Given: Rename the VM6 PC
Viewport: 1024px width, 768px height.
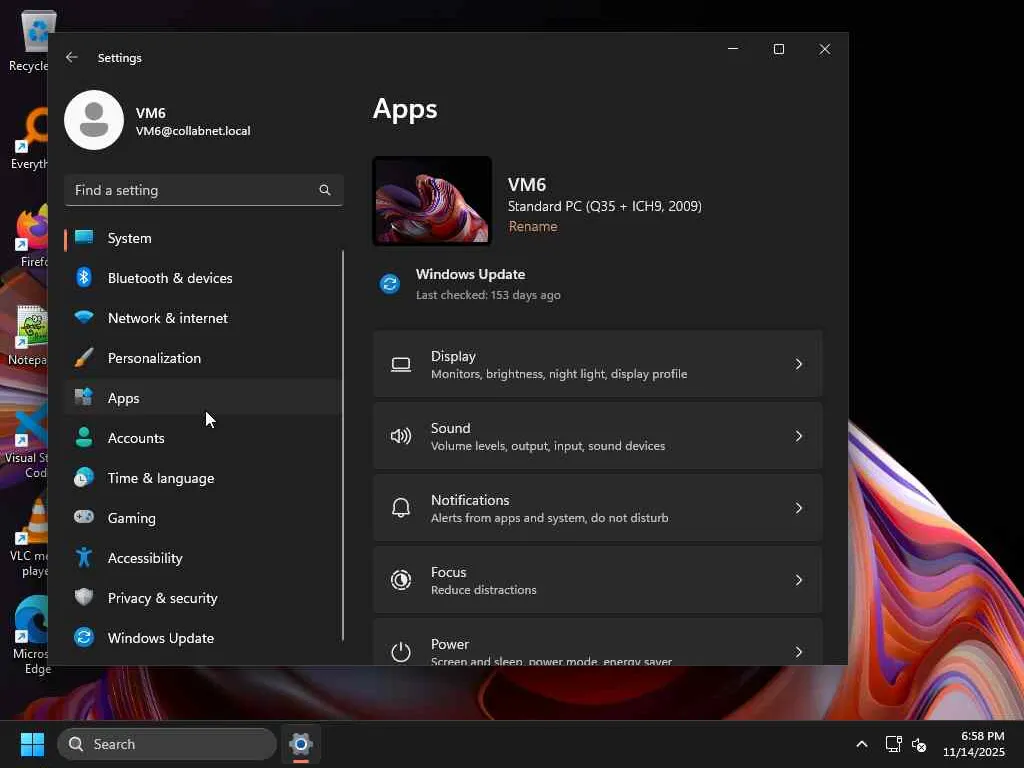Looking at the screenshot, I should point(533,227).
